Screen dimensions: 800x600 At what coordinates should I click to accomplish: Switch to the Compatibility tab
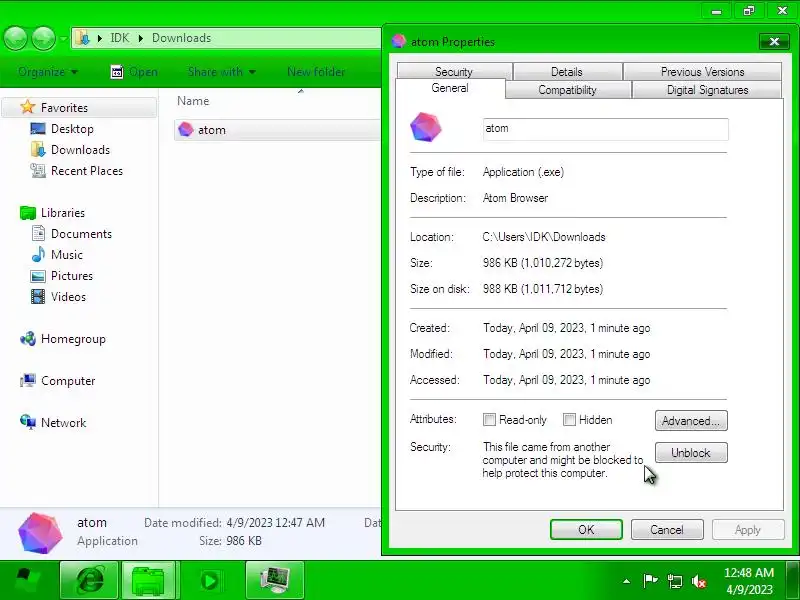click(x=567, y=90)
